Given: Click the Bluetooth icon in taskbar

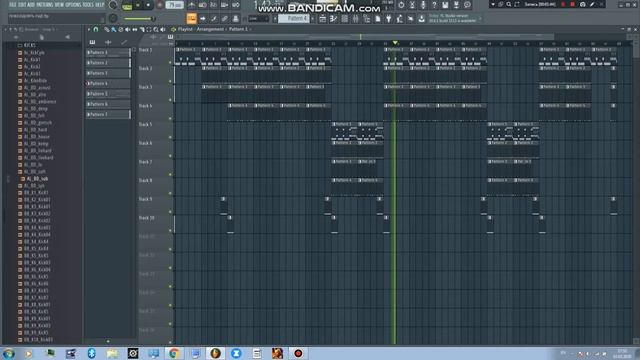Looking at the screenshot, I should (91, 353).
